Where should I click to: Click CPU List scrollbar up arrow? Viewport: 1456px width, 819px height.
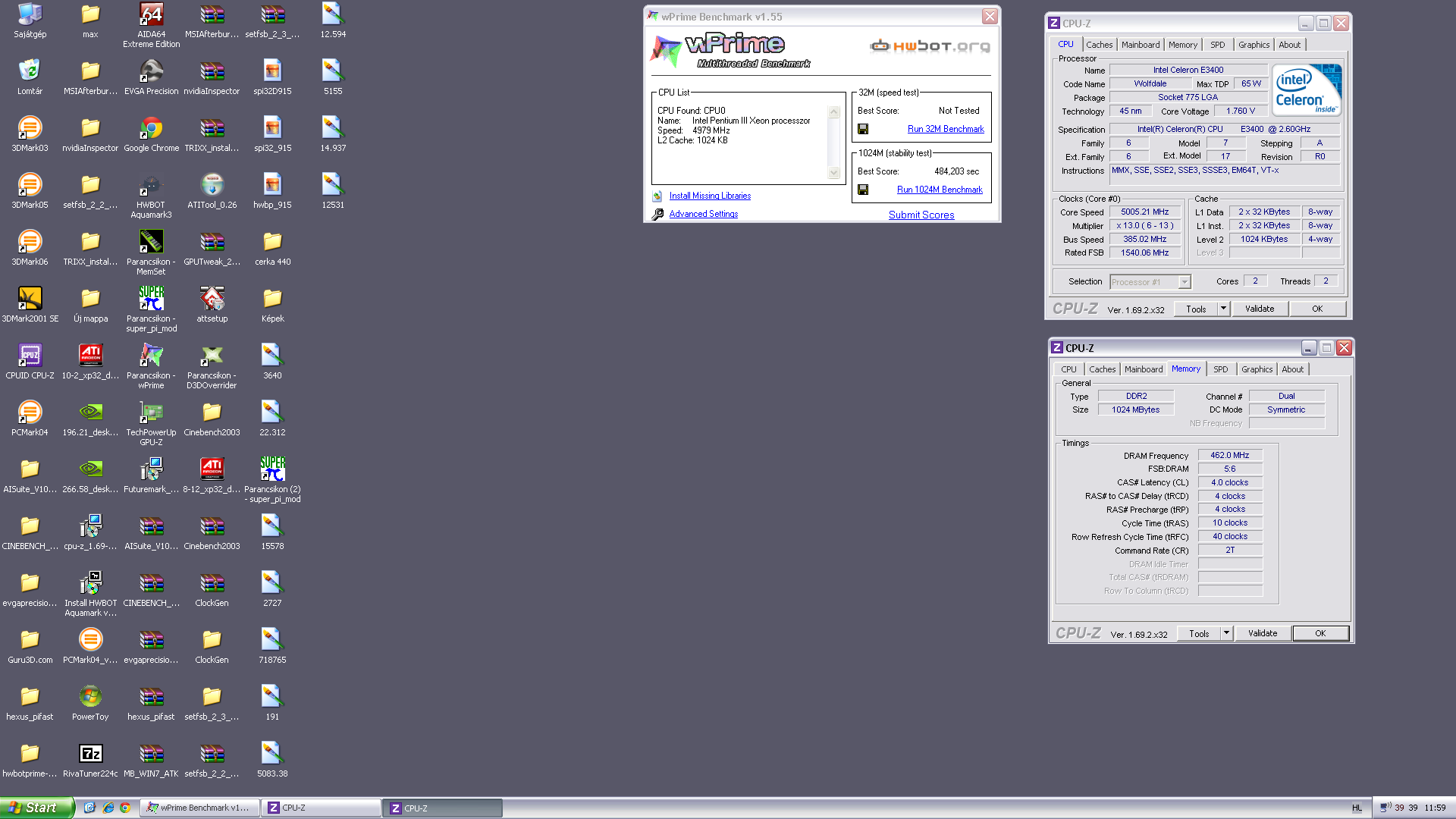tap(833, 112)
